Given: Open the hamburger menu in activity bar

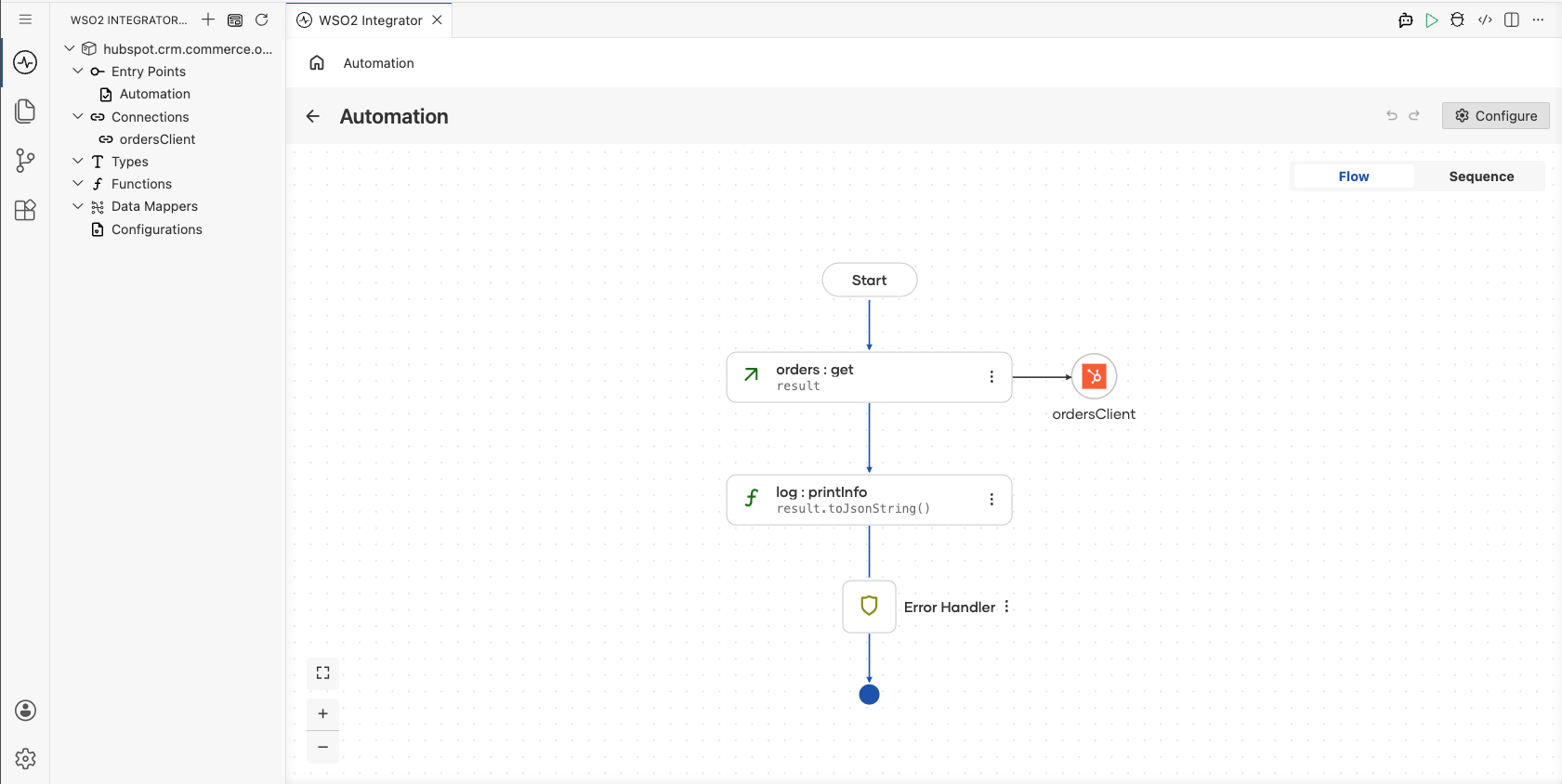Looking at the screenshot, I should (x=25, y=20).
